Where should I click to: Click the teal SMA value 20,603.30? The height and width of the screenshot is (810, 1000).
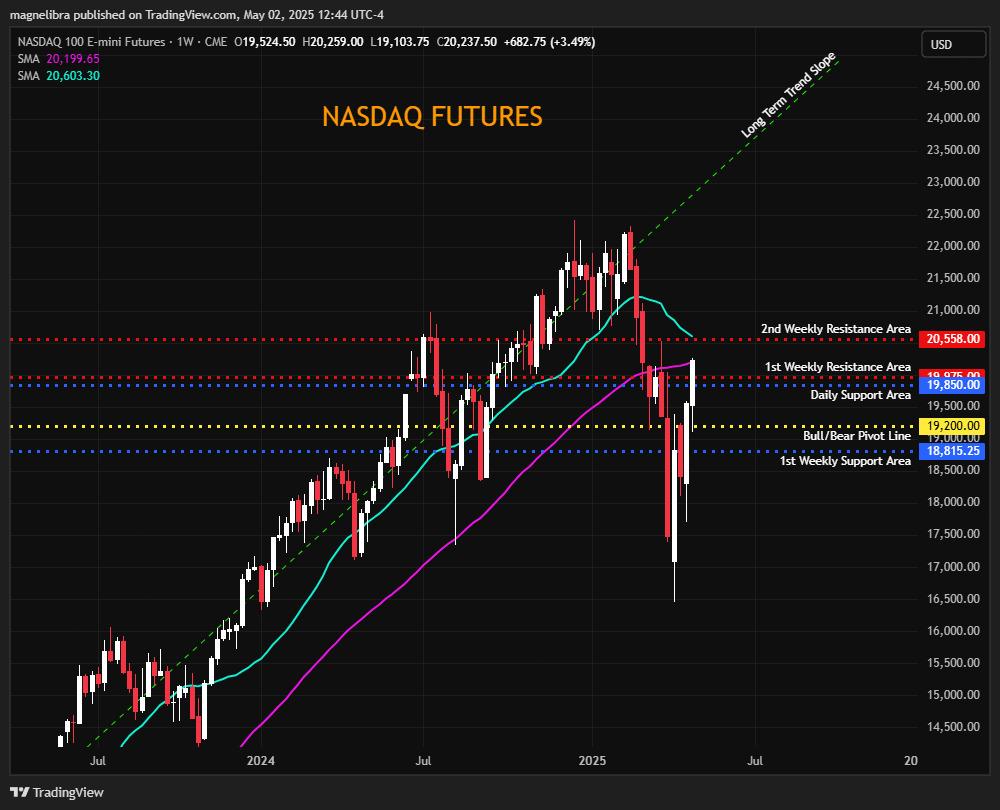73,76
